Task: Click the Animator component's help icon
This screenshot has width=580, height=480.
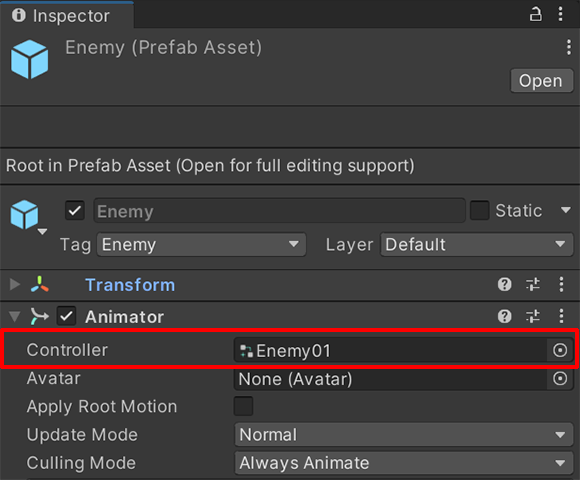Action: 505,316
